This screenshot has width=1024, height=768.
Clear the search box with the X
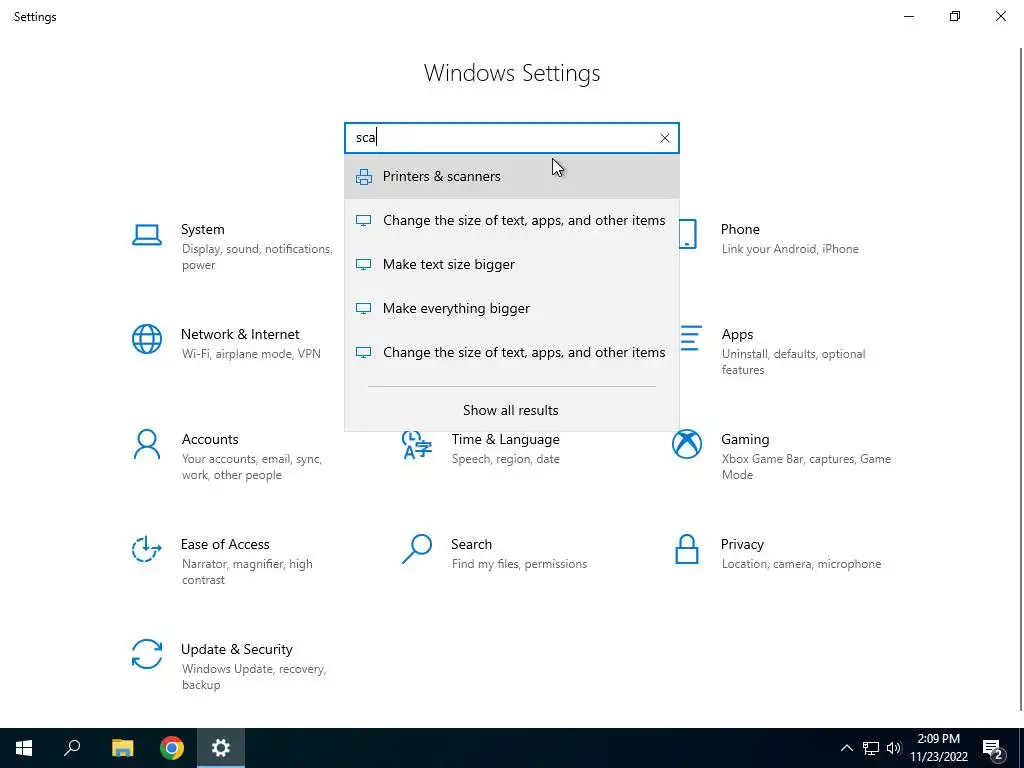(664, 138)
